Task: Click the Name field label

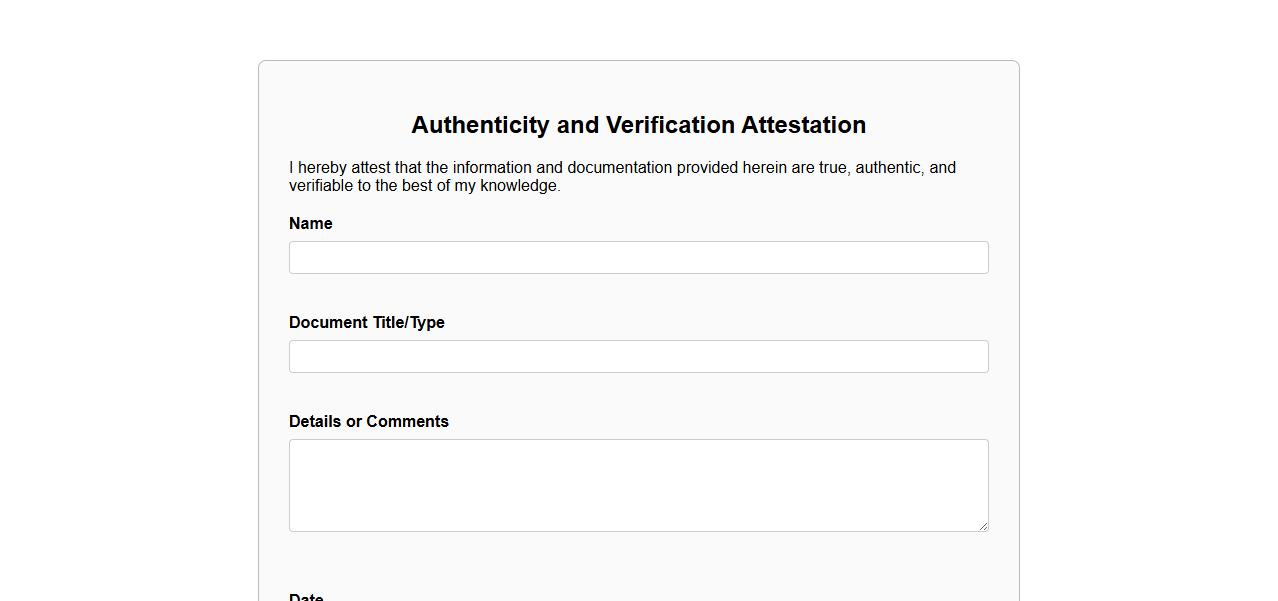Action: (310, 223)
